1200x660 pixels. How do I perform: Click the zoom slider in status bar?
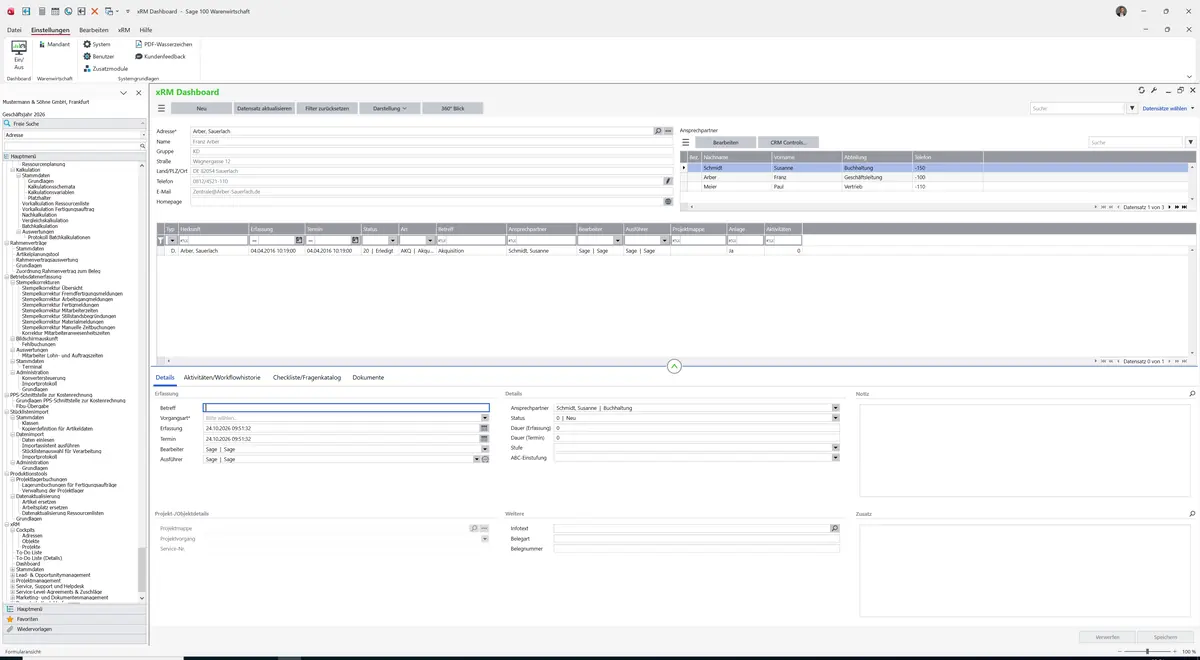pyautogui.click(x=1147, y=651)
